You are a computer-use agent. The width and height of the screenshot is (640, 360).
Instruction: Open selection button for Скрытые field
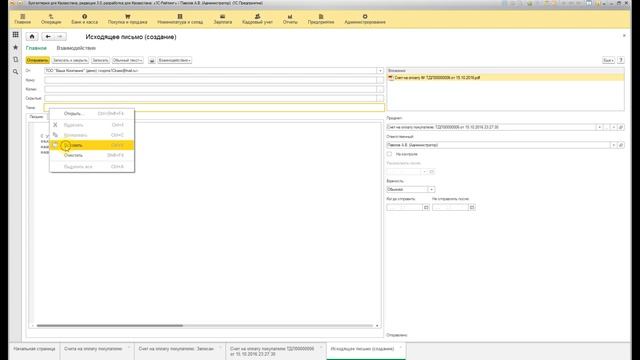pos(380,98)
